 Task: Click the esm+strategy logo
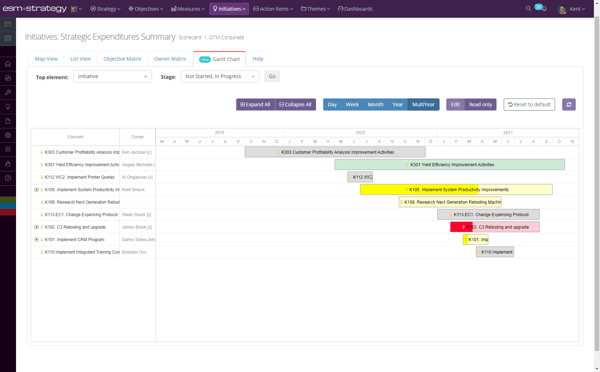point(34,8)
